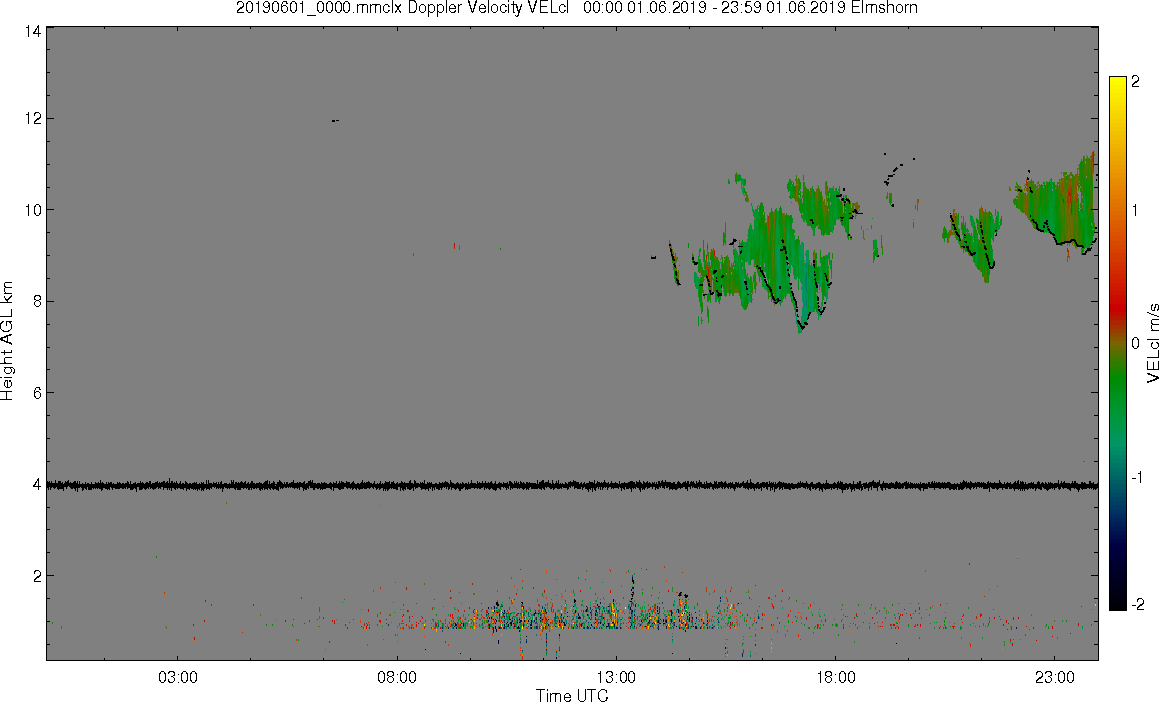Click the 13:00 time tick label
This screenshot has height=702, width=1159.
point(616,678)
